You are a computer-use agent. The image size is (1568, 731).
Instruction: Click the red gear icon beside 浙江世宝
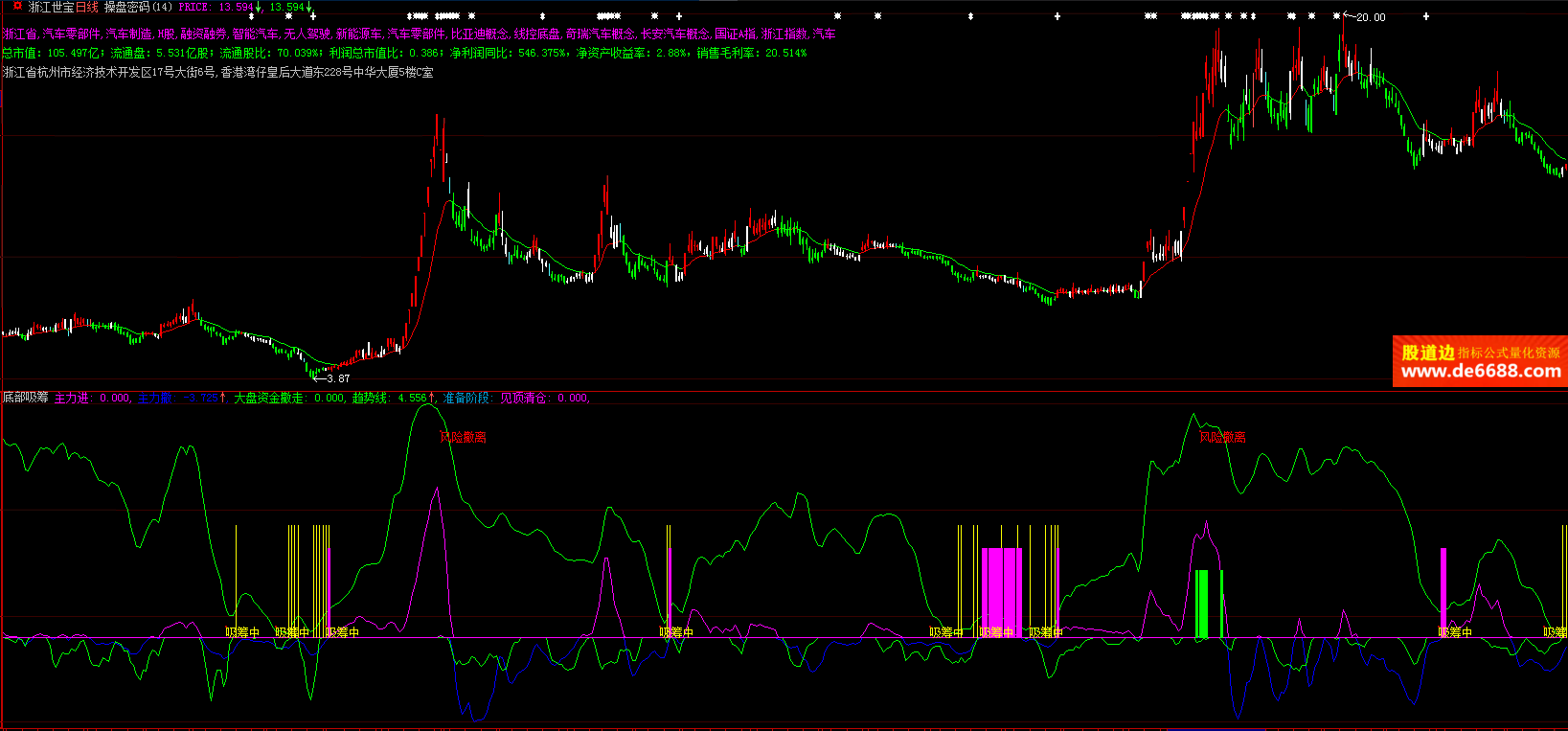point(16,6)
